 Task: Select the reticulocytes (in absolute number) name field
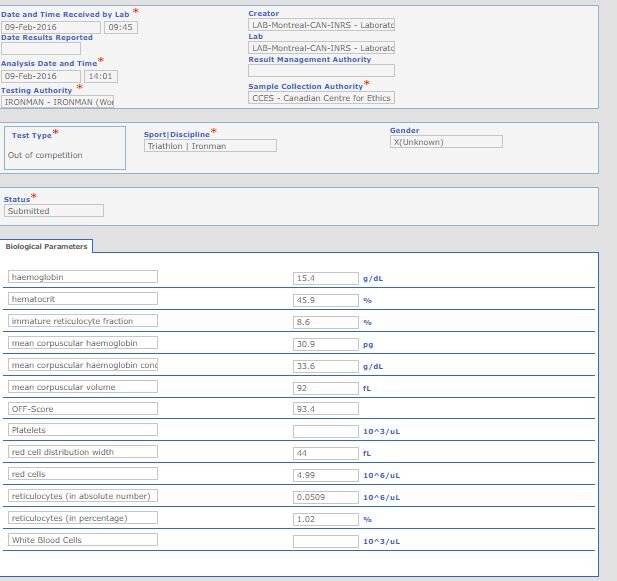[83, 496]
